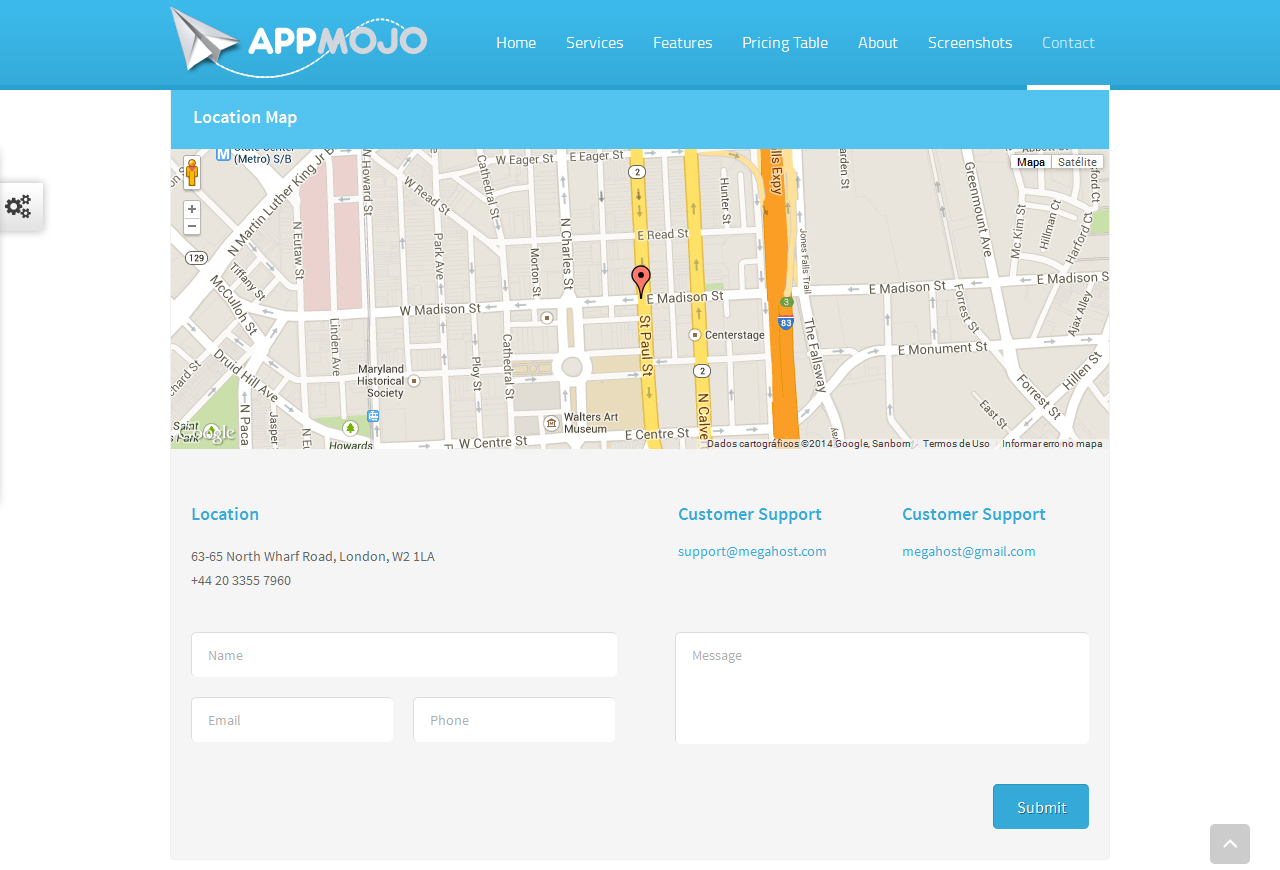
Task: Click the Google watermark on the map
Action: 205,431
